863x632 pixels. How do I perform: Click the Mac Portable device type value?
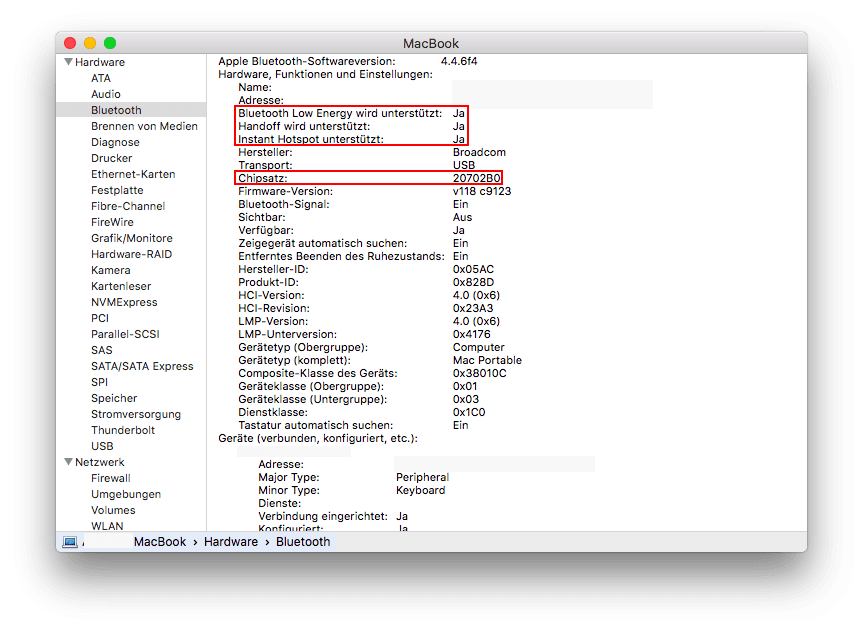(x=487, y=360)
